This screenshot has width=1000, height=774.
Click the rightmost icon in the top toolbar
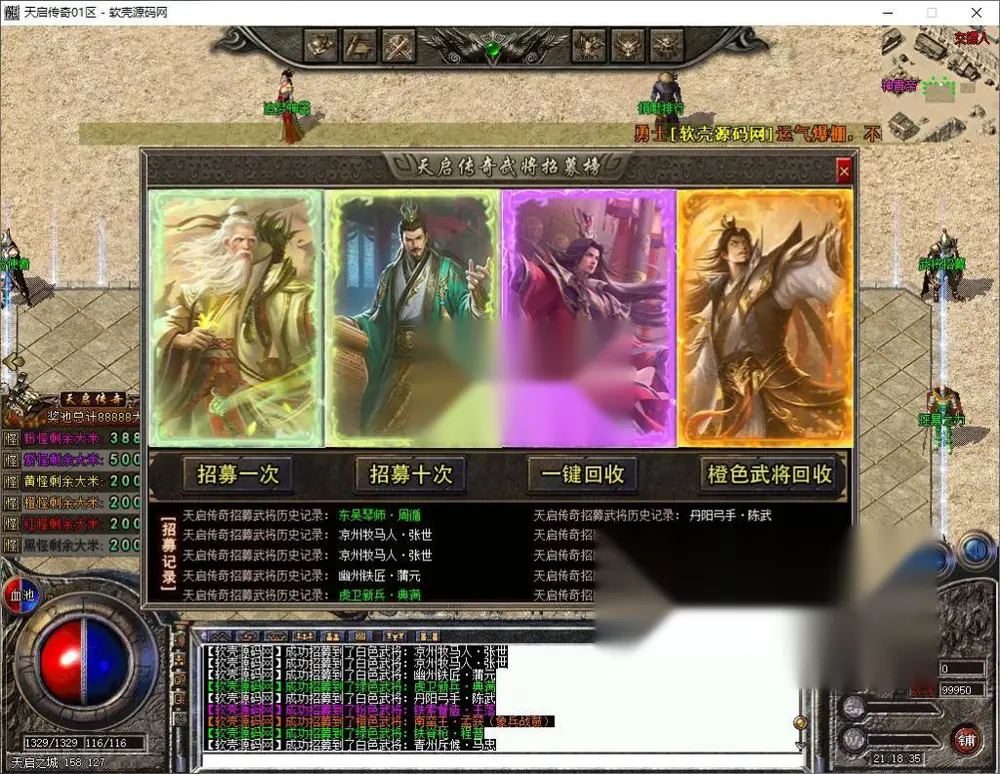click(667, 45)
